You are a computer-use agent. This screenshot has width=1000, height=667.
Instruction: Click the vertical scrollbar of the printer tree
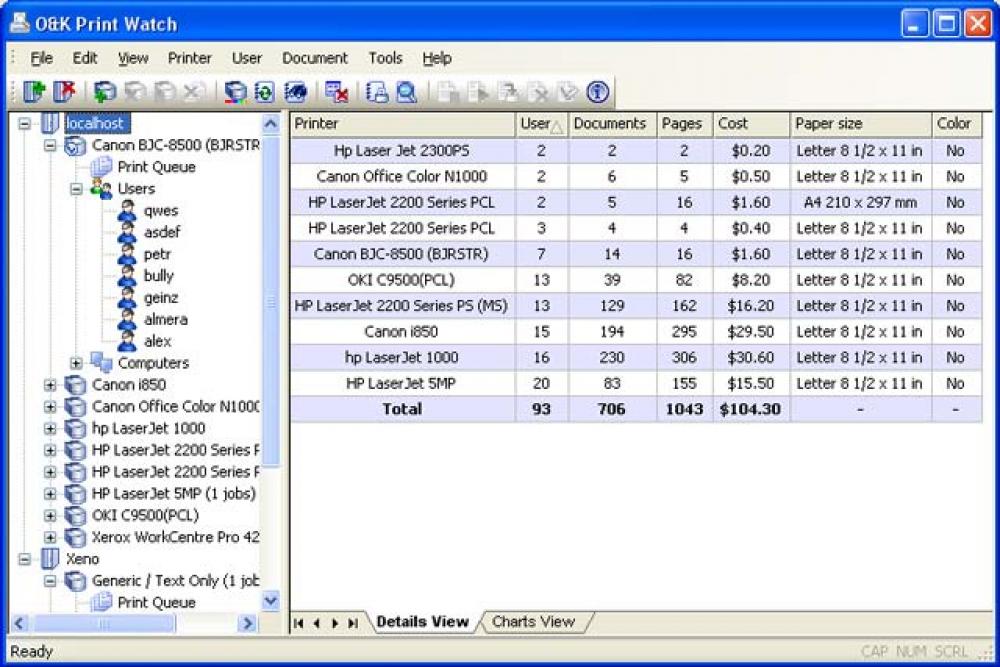[x=270, y=300]
